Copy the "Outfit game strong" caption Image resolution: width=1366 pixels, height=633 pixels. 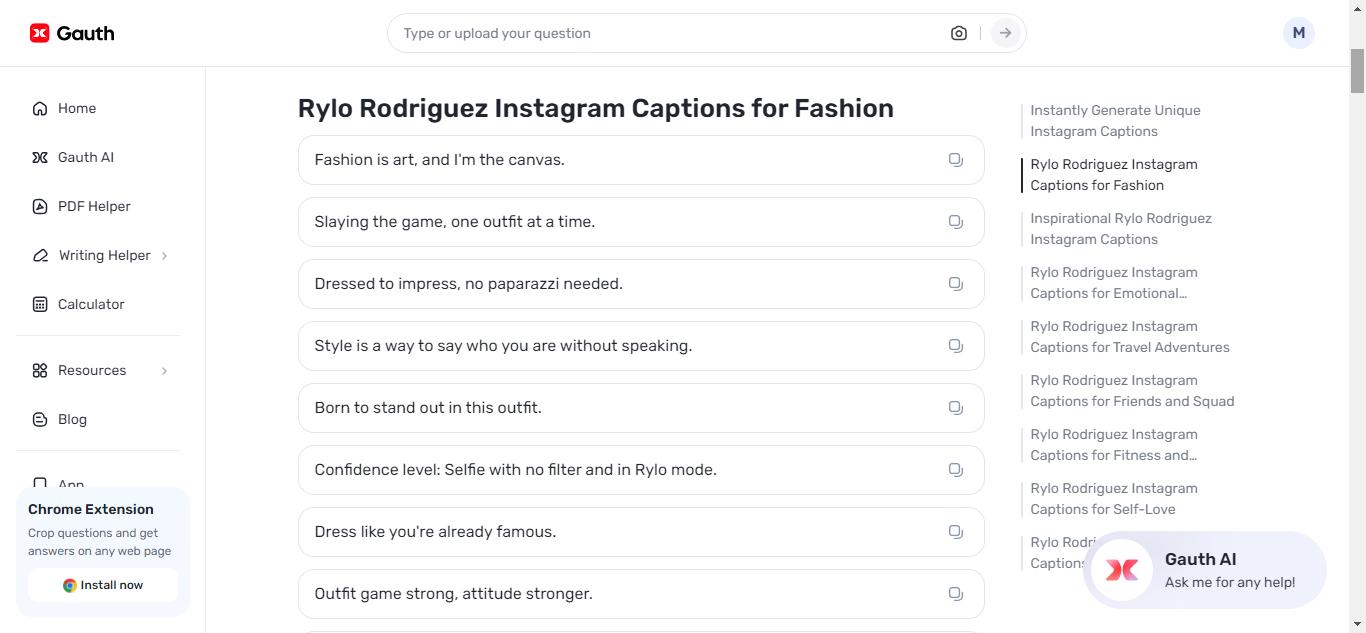956,594
